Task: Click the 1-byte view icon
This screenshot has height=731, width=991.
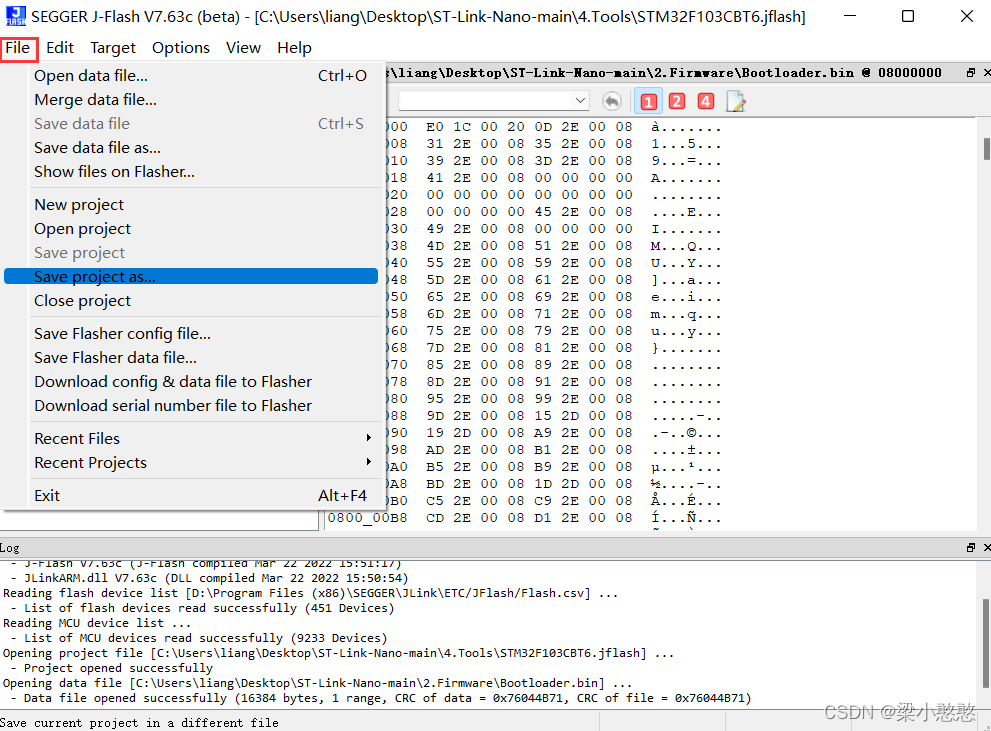Action: (648, 102)
